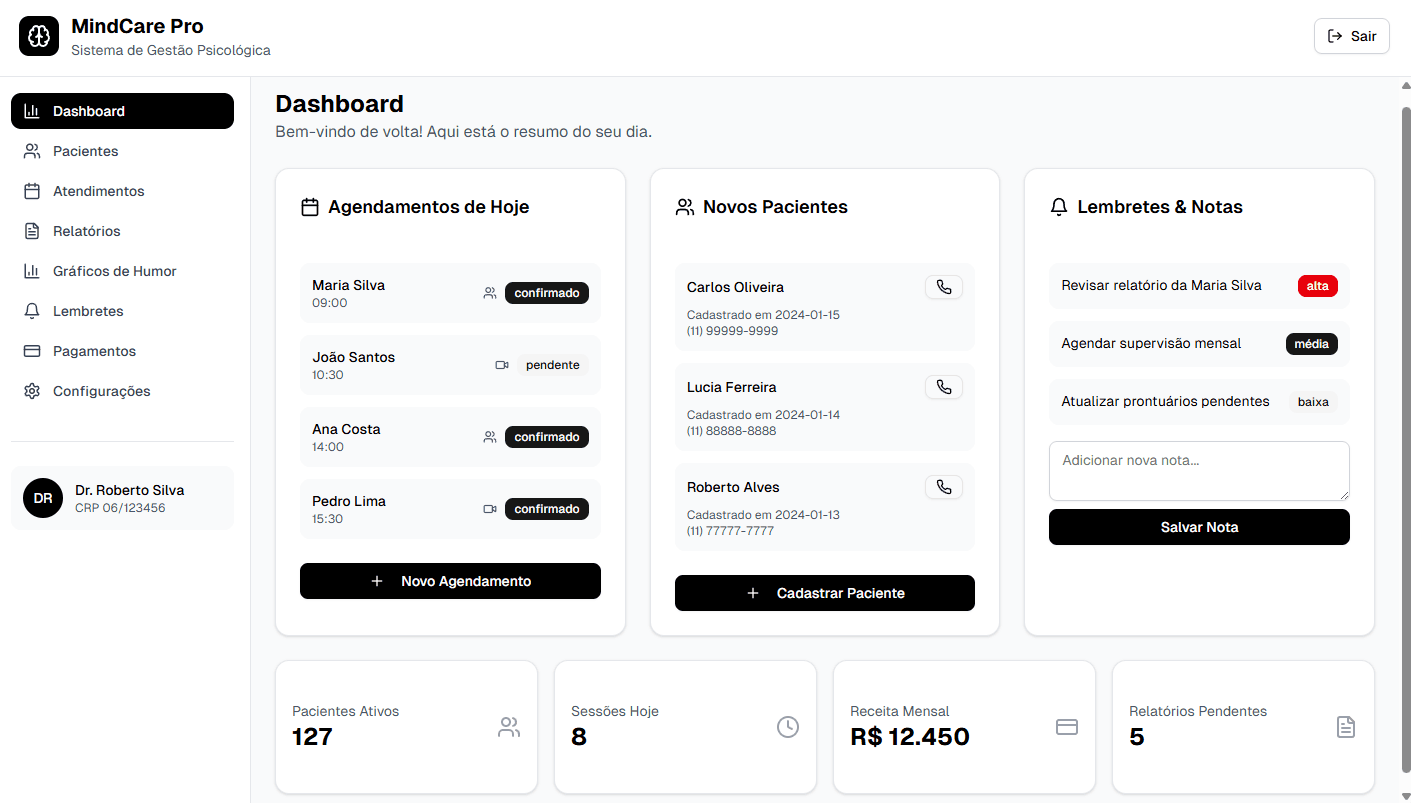Viewport: 1411px width, 803px height.
Task: Click the Cadastrar Paciente button
Action: coord(824,593)
